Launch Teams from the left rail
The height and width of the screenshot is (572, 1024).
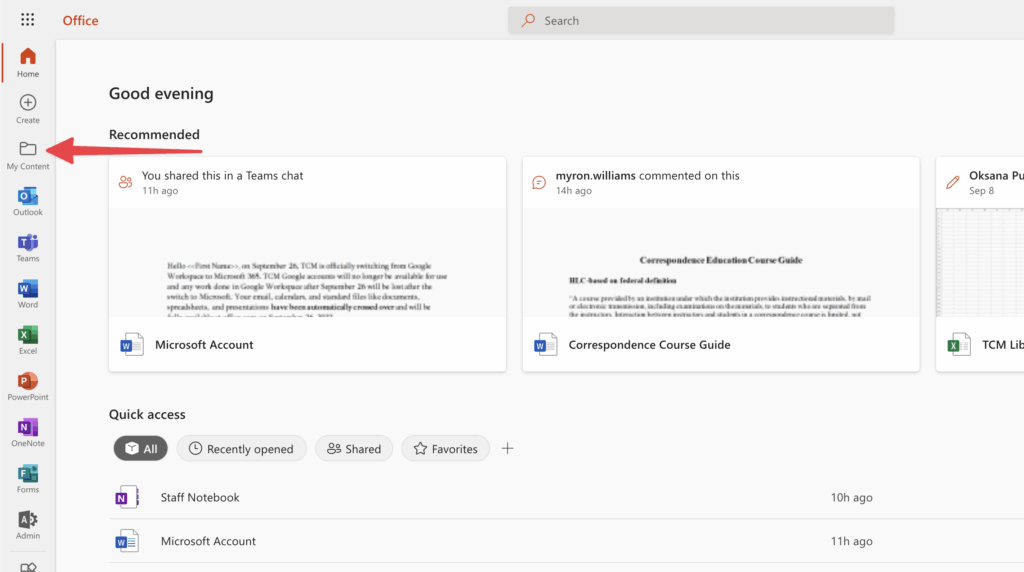[28, 247]
